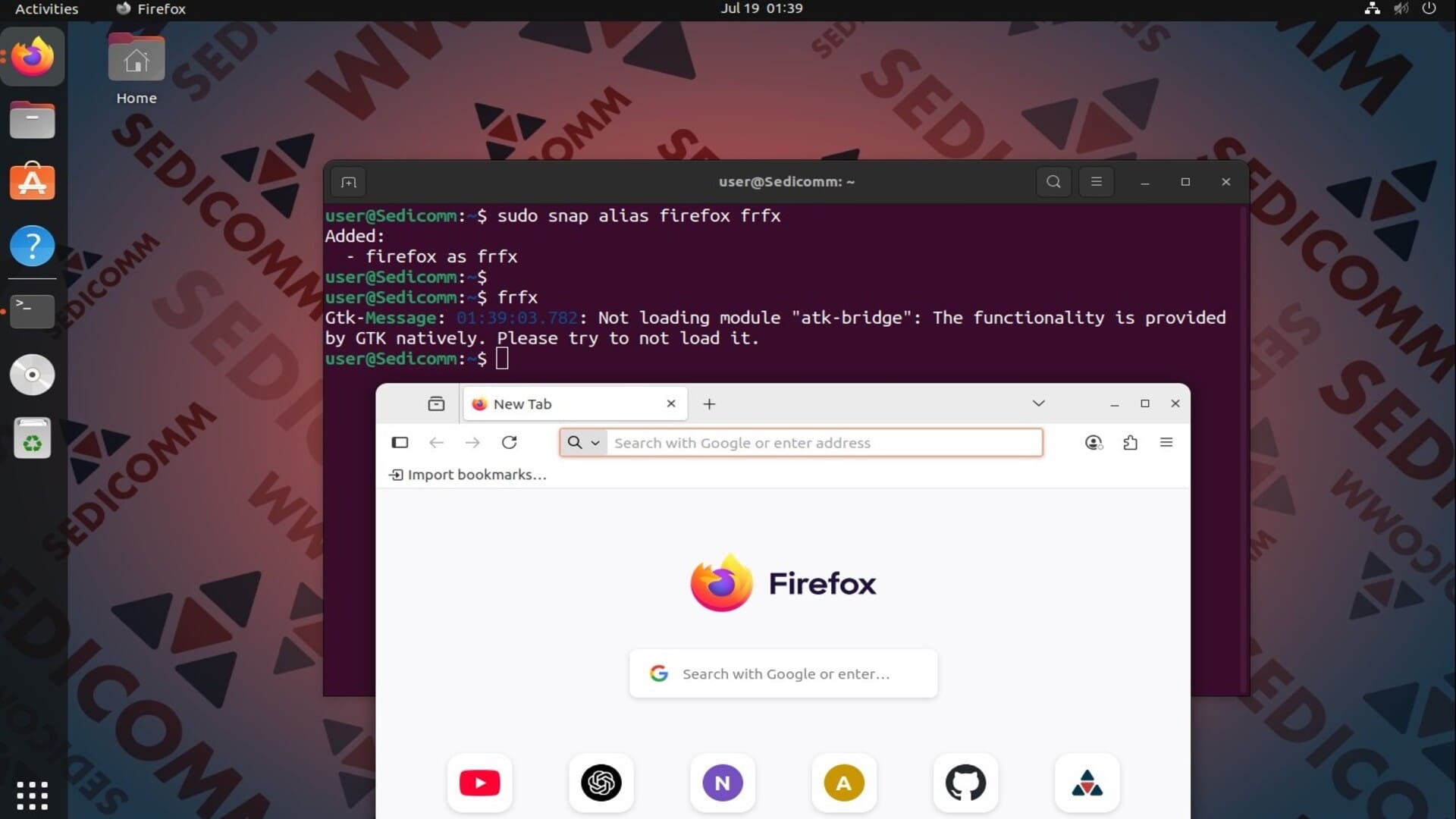The width and height of the screenshot is (1456, 819).
Task: Open the triangle logo shortcut tile
Action: point(1087,783)
